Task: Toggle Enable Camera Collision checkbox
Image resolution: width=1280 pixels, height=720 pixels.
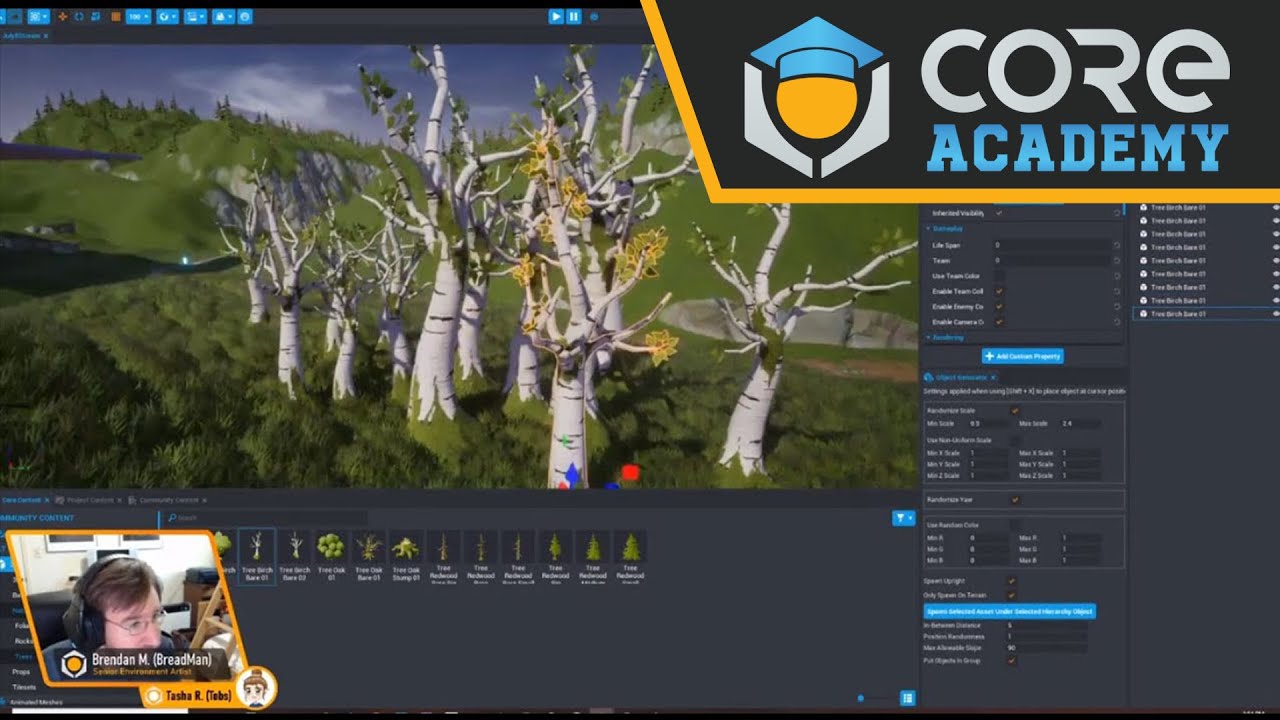Action: pyautogui.click(x=999, y=322)
